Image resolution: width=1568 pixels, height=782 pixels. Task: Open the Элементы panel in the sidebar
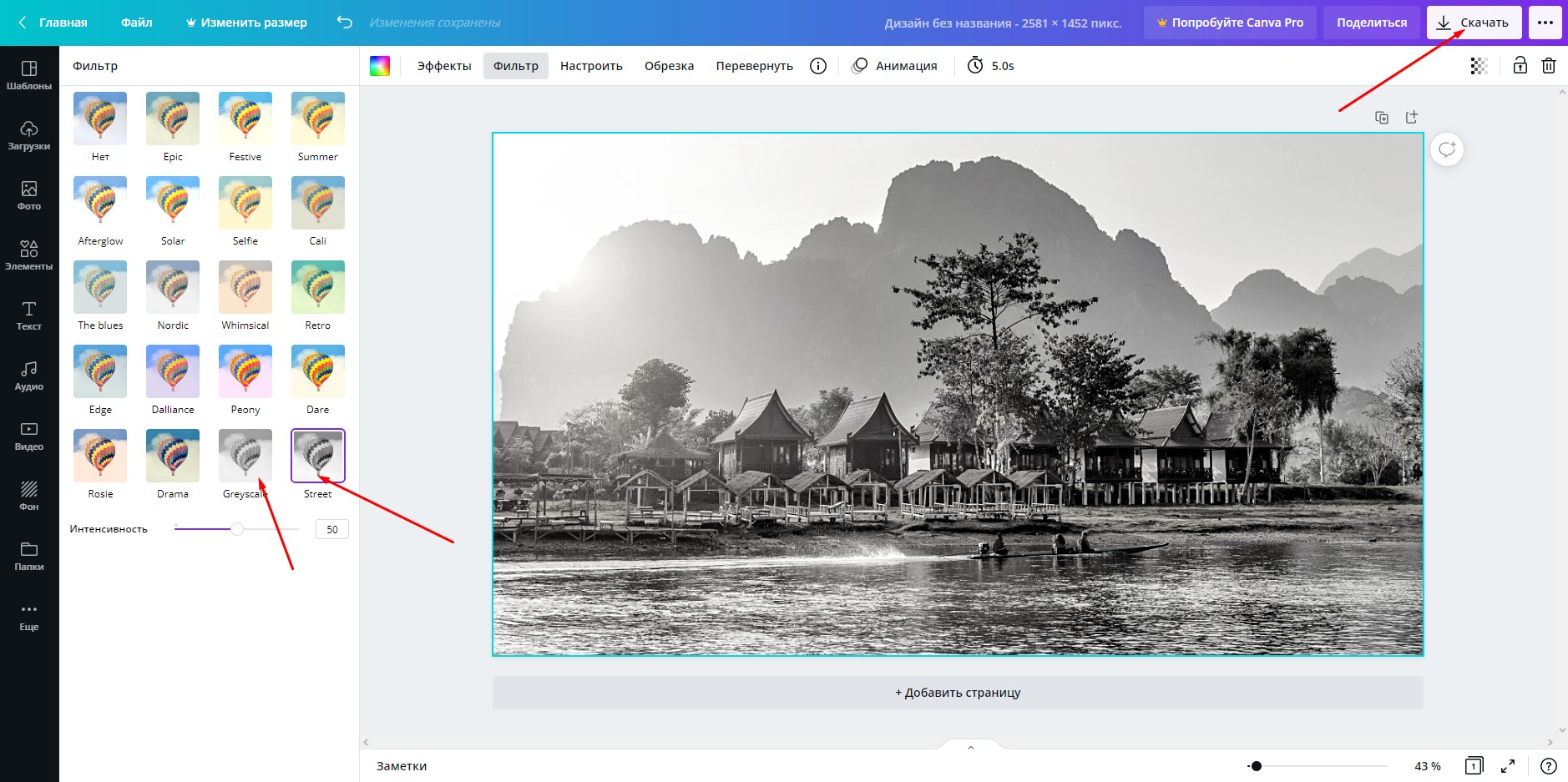click(29, 255)
